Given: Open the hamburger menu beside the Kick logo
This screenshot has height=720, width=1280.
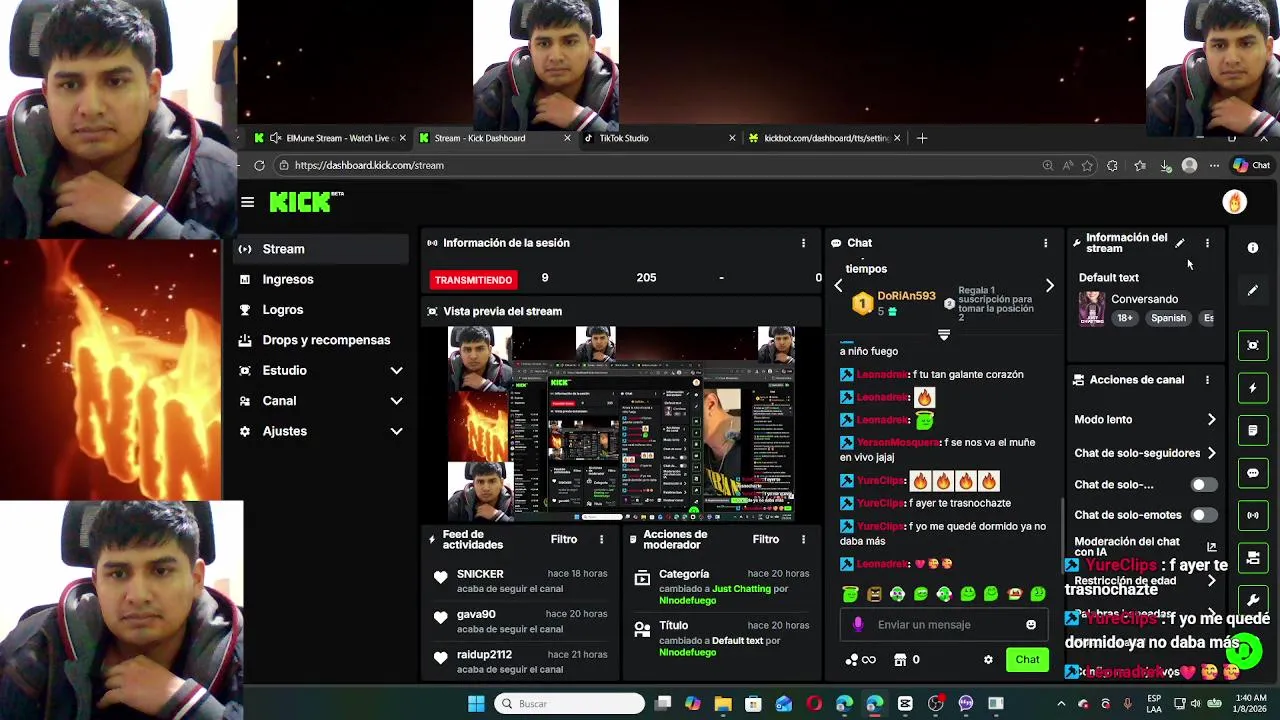Looking at the screenshot, I should tap(247, 202).
